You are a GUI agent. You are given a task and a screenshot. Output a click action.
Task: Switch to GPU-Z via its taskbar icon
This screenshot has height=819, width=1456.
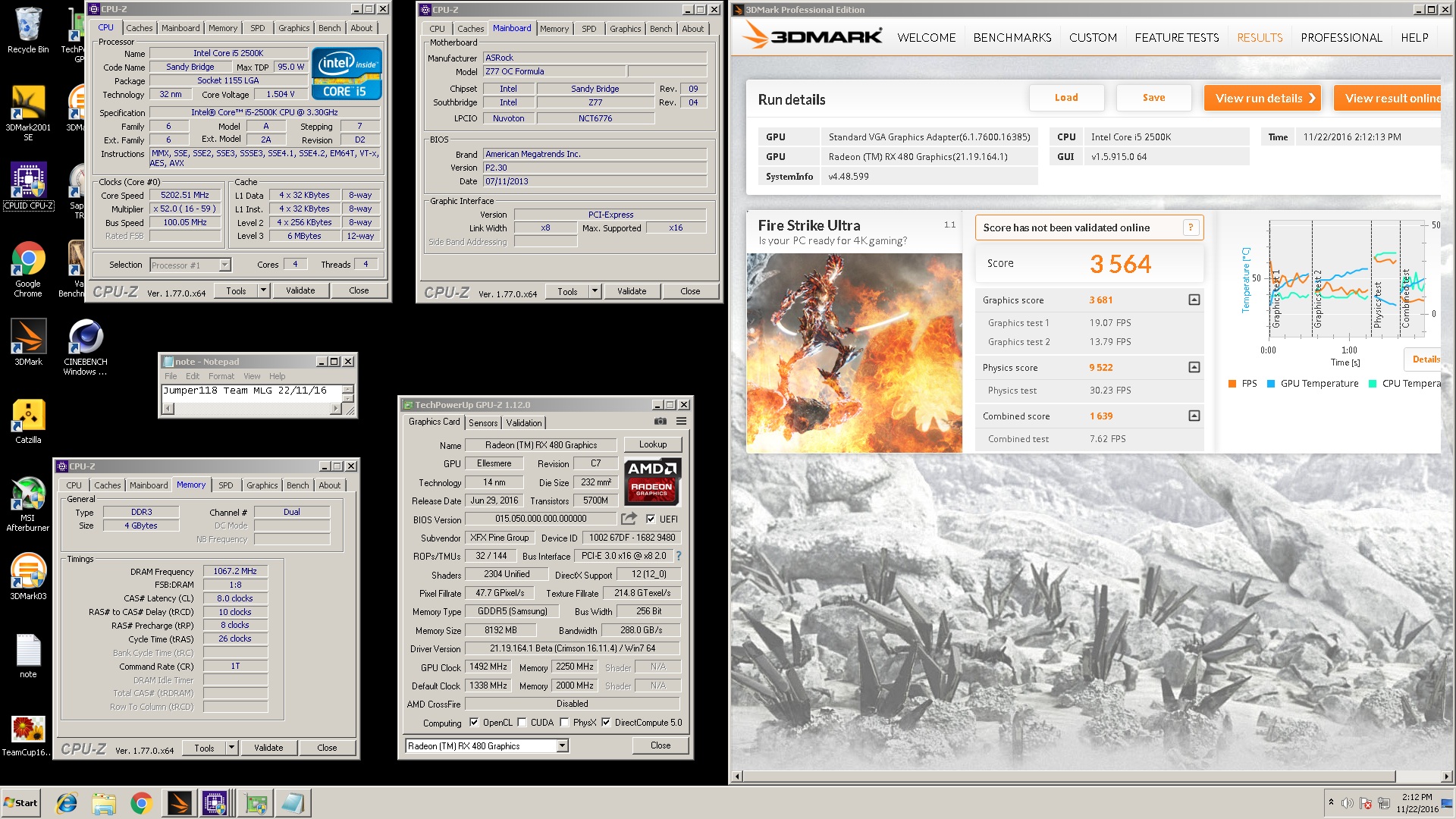point(256,803)
